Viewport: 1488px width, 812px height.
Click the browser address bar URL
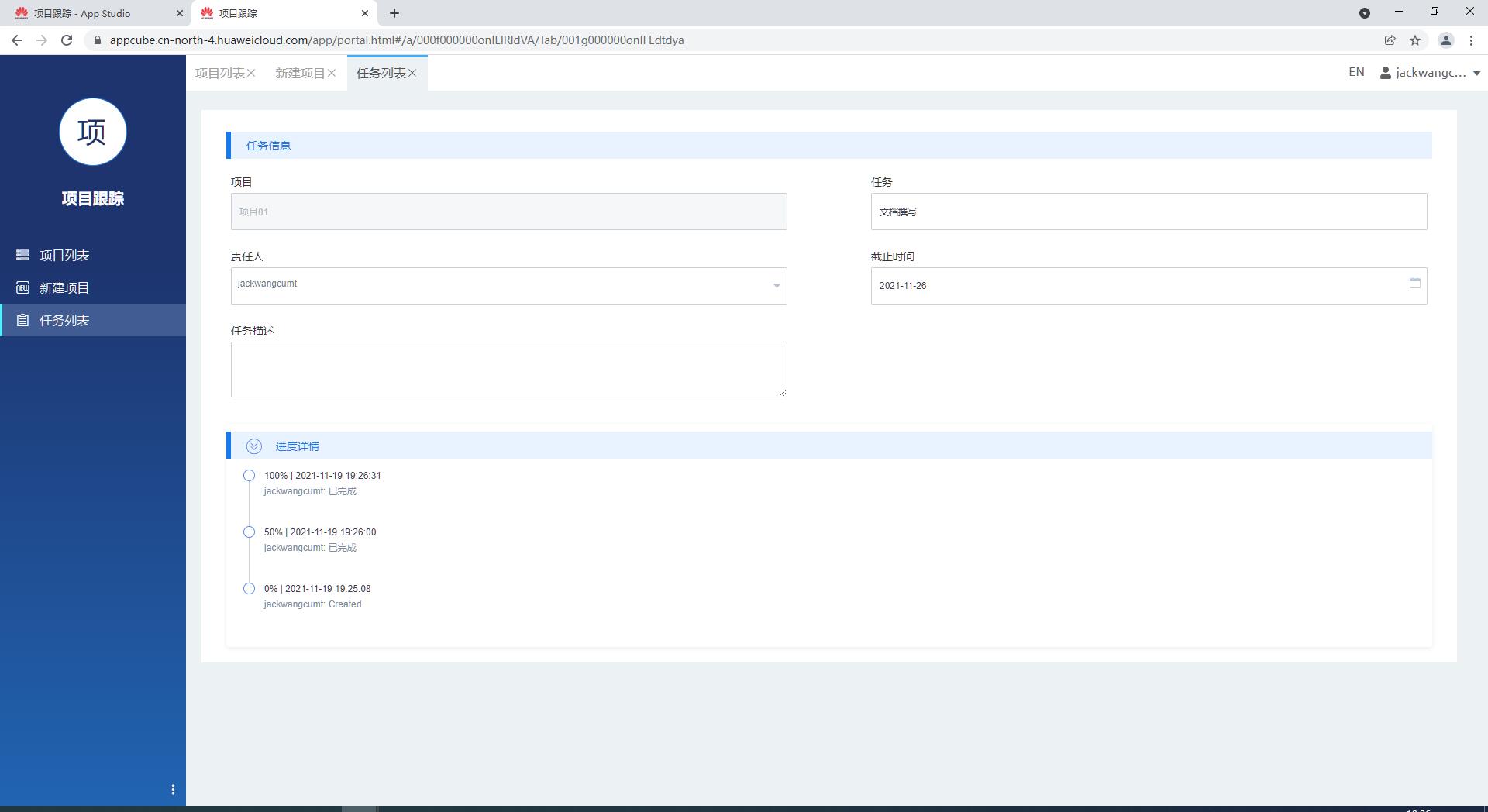397,40
